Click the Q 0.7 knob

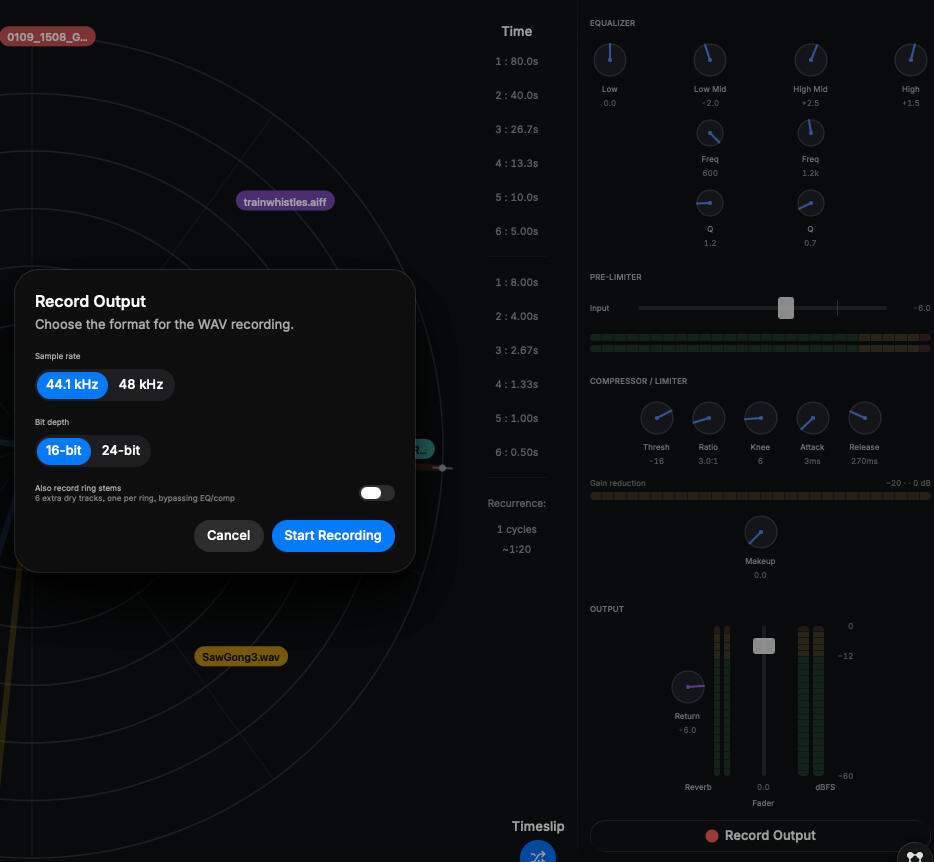click(x=810, y=203)
